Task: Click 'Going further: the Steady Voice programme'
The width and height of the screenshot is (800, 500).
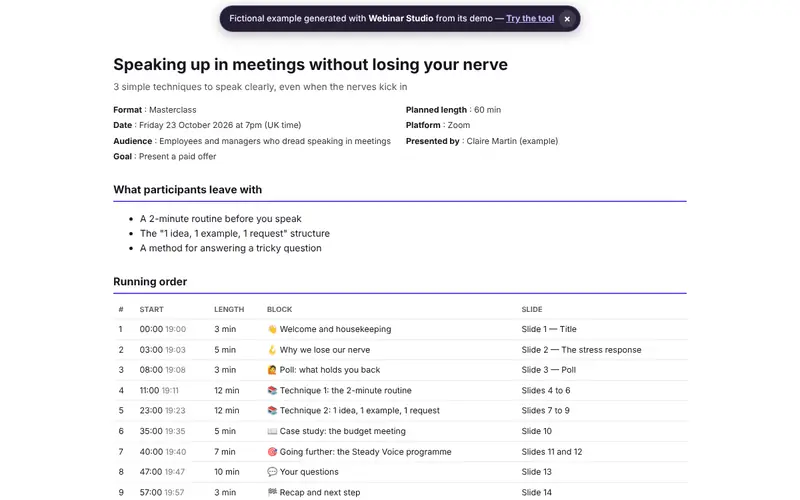Action: point(365,452)
